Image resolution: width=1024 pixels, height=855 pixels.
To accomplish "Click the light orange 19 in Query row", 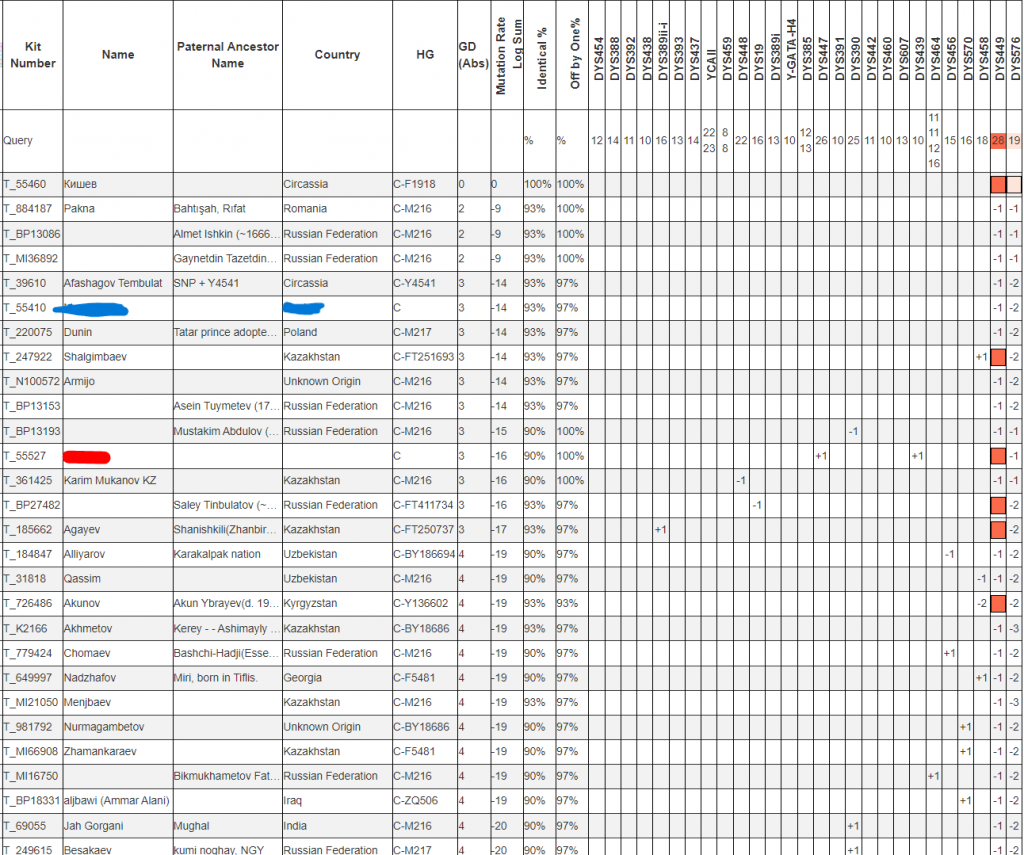I will click(x=1014, y=141).
